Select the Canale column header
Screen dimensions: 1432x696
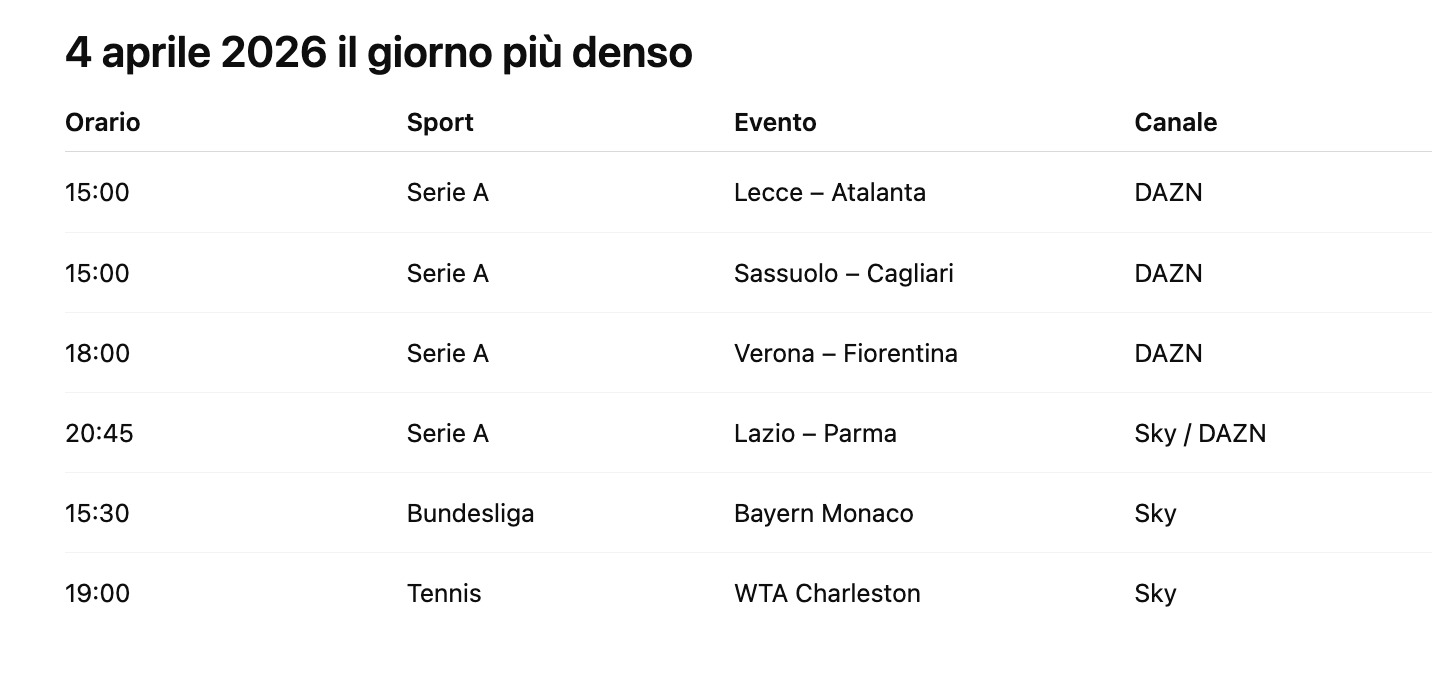point(1175,122)
